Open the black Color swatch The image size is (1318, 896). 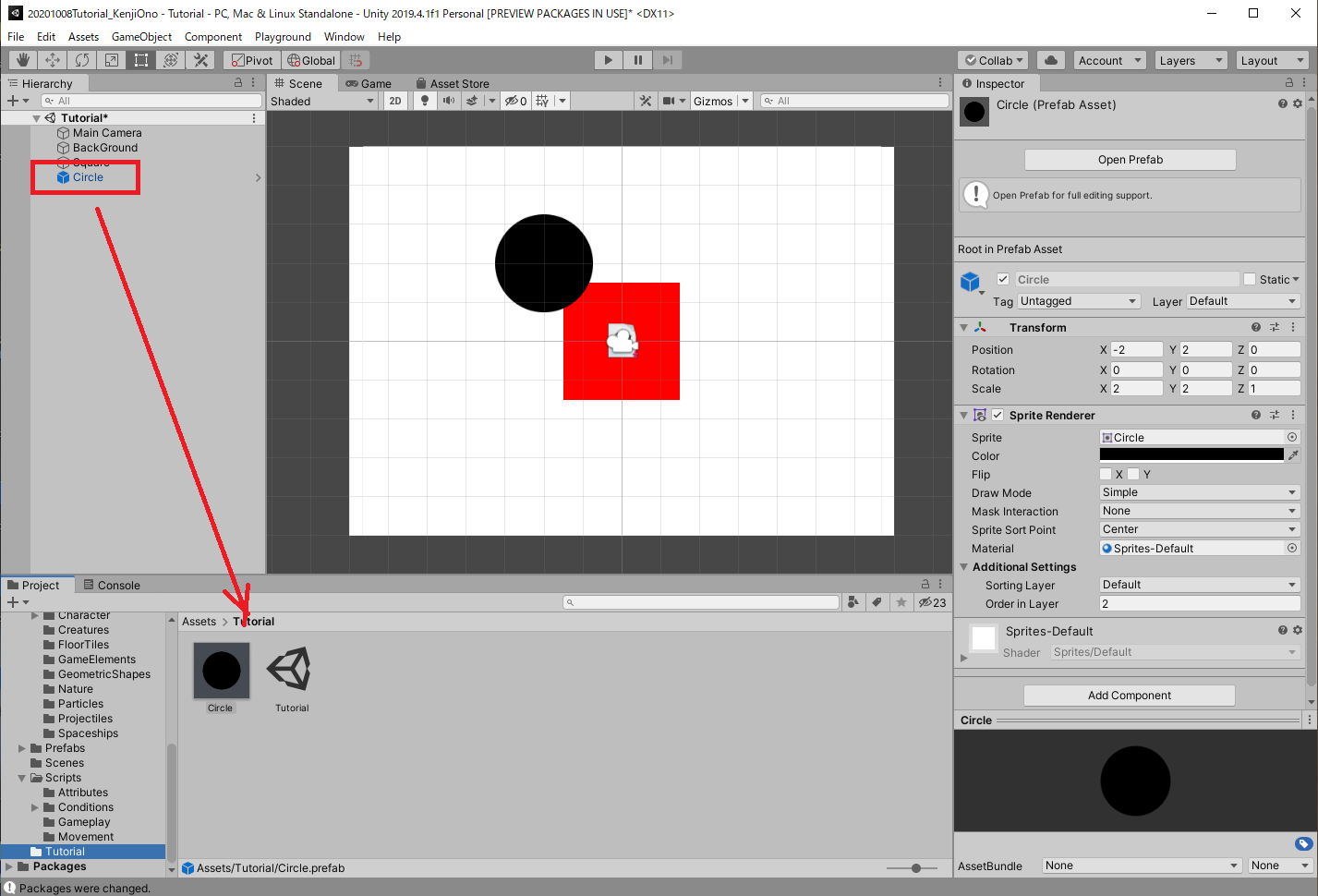[x=1191, y=455]
